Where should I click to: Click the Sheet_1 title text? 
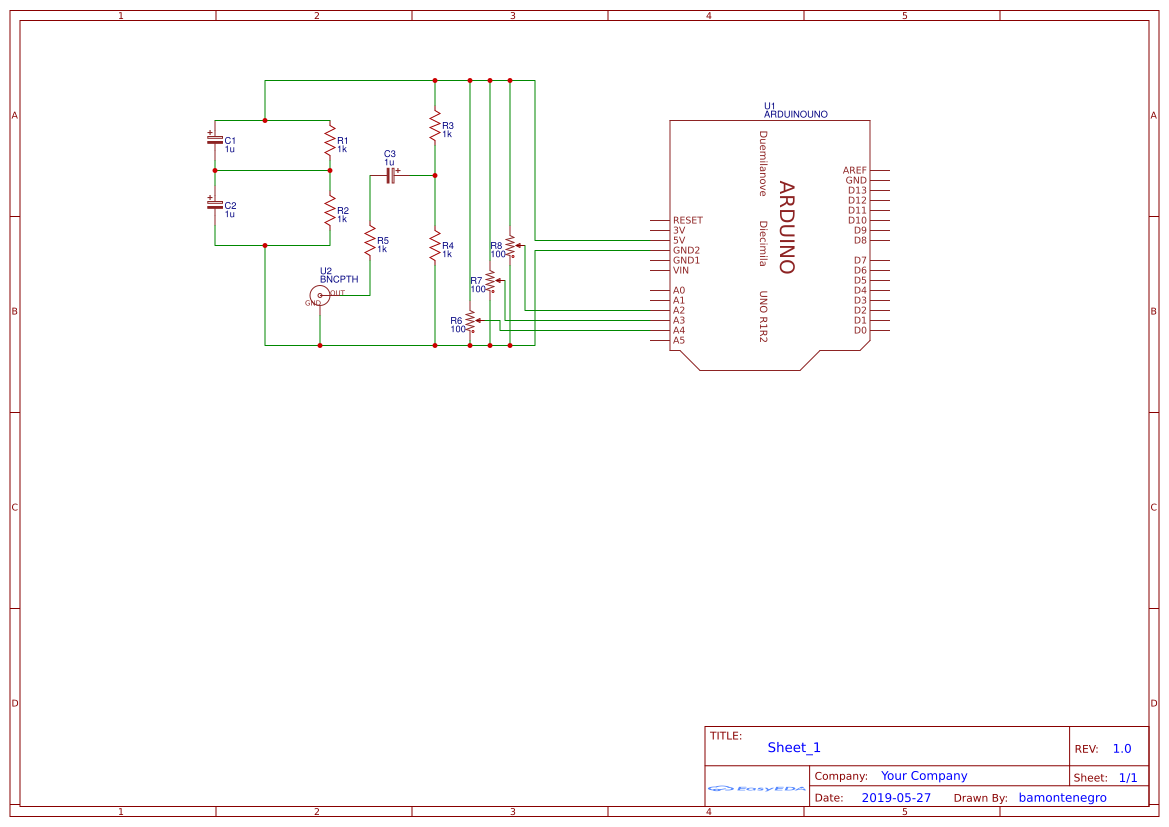[x=793, y=747]
